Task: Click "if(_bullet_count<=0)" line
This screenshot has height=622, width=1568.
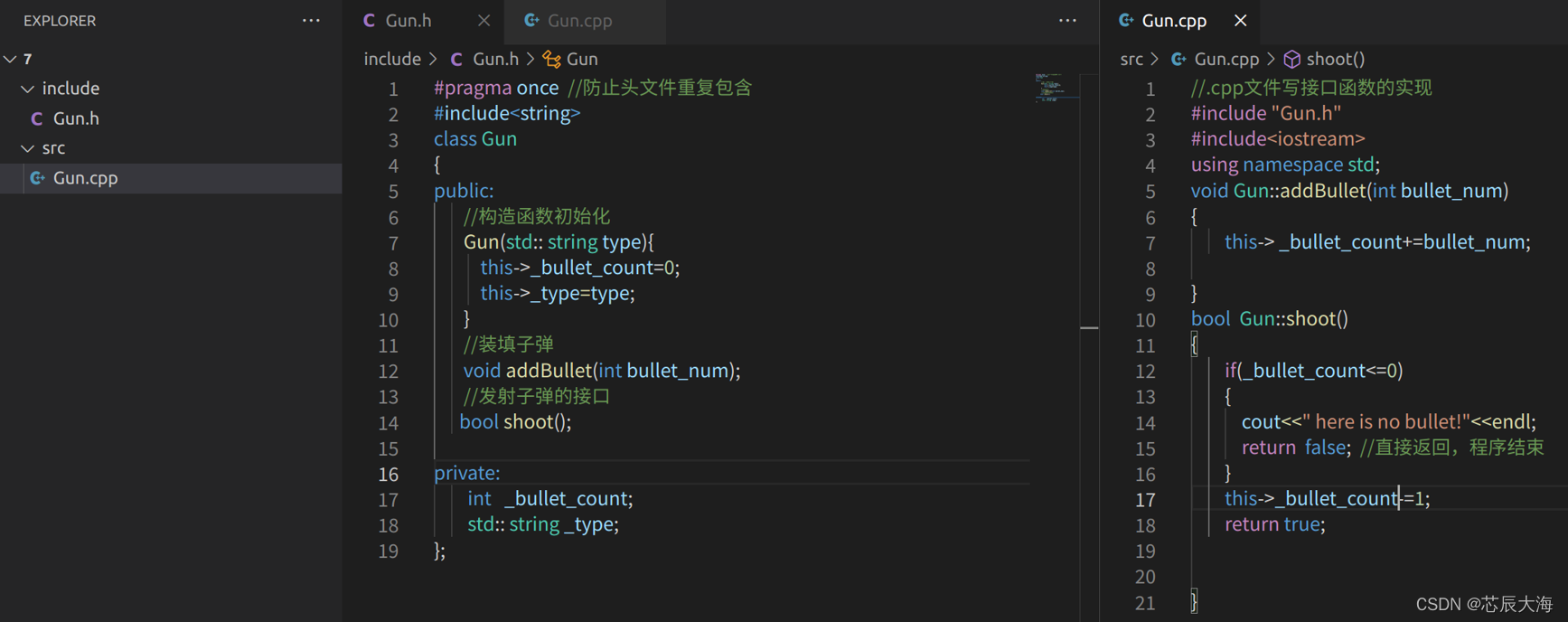Action: pyautogui.click(x=1314, y=370)
